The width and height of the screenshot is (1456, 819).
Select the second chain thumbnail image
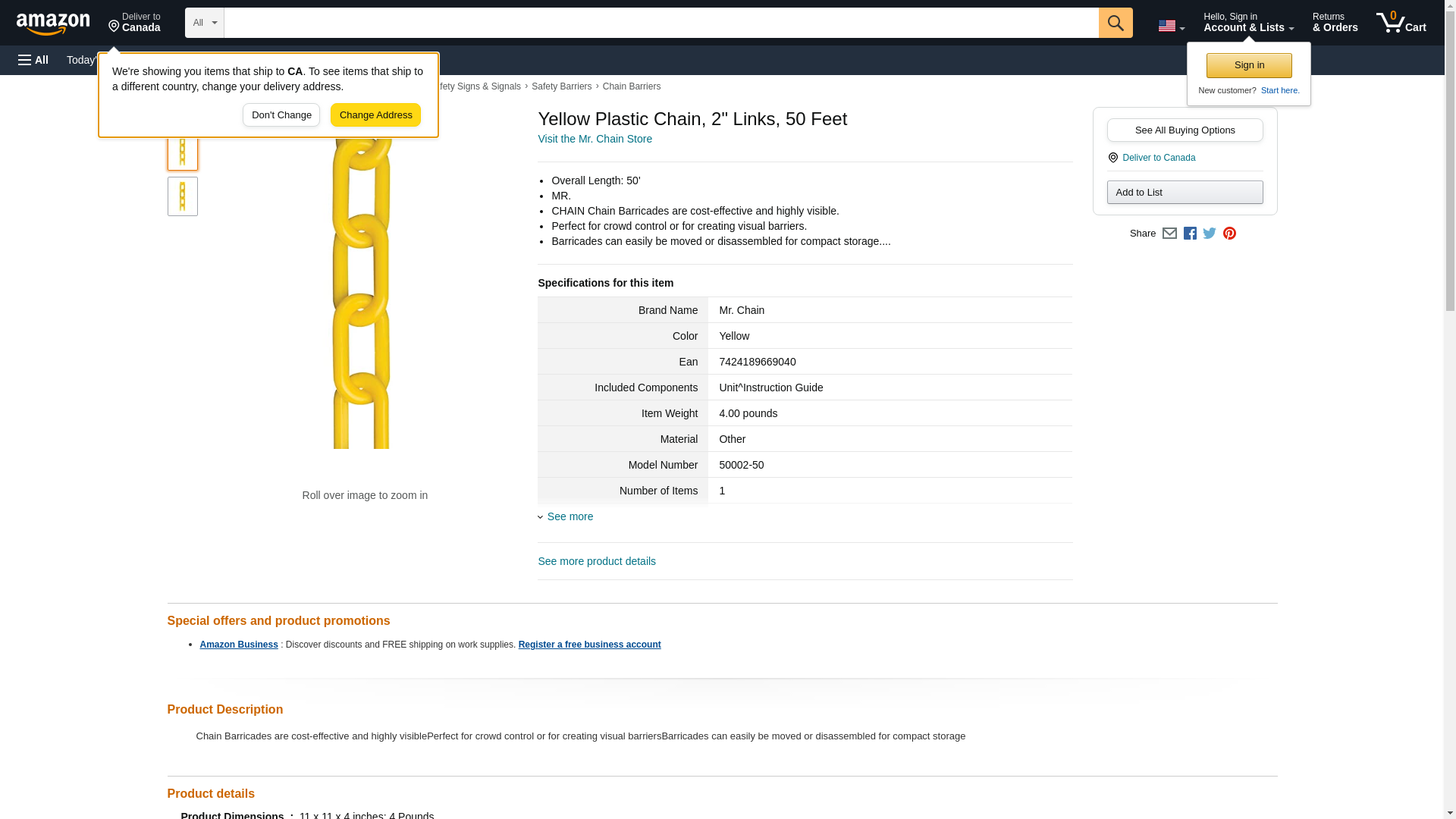click(x=182, y=196)
